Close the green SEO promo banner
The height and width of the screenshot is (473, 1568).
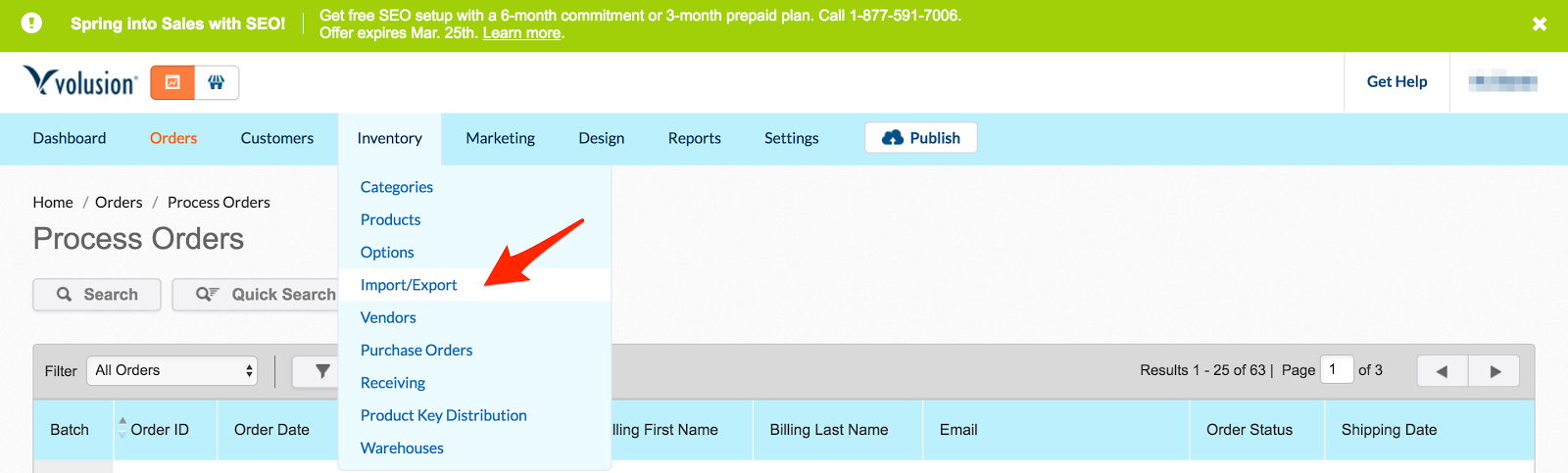tap(1540, 24)
